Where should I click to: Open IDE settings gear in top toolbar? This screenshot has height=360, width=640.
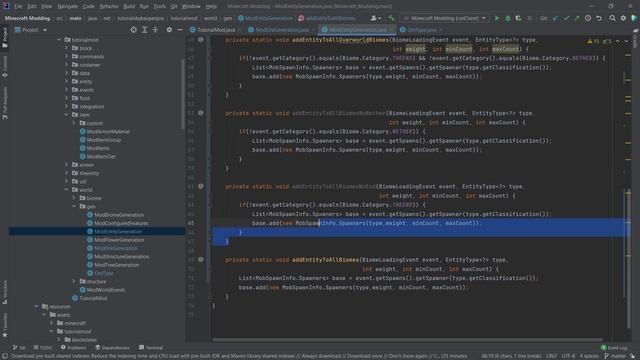click(623, 18)
